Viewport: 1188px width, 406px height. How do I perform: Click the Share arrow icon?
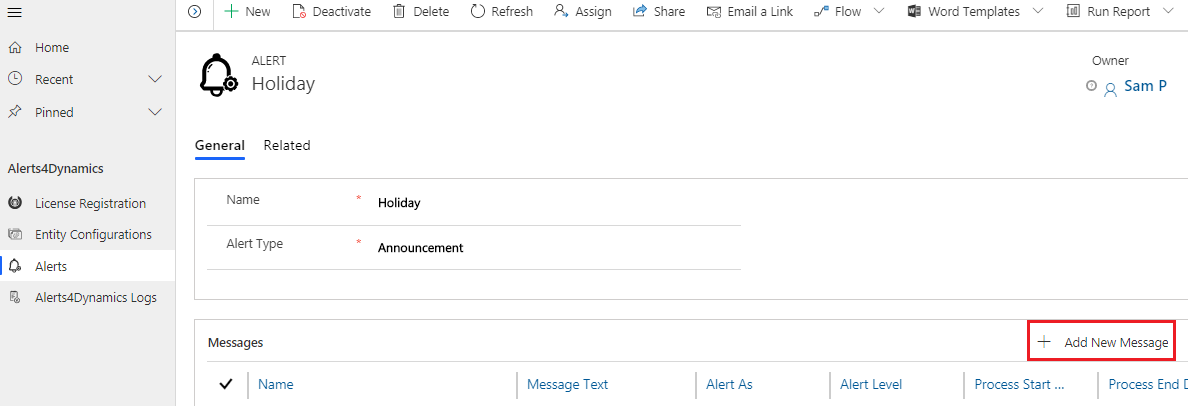click(x=640, y=11)
